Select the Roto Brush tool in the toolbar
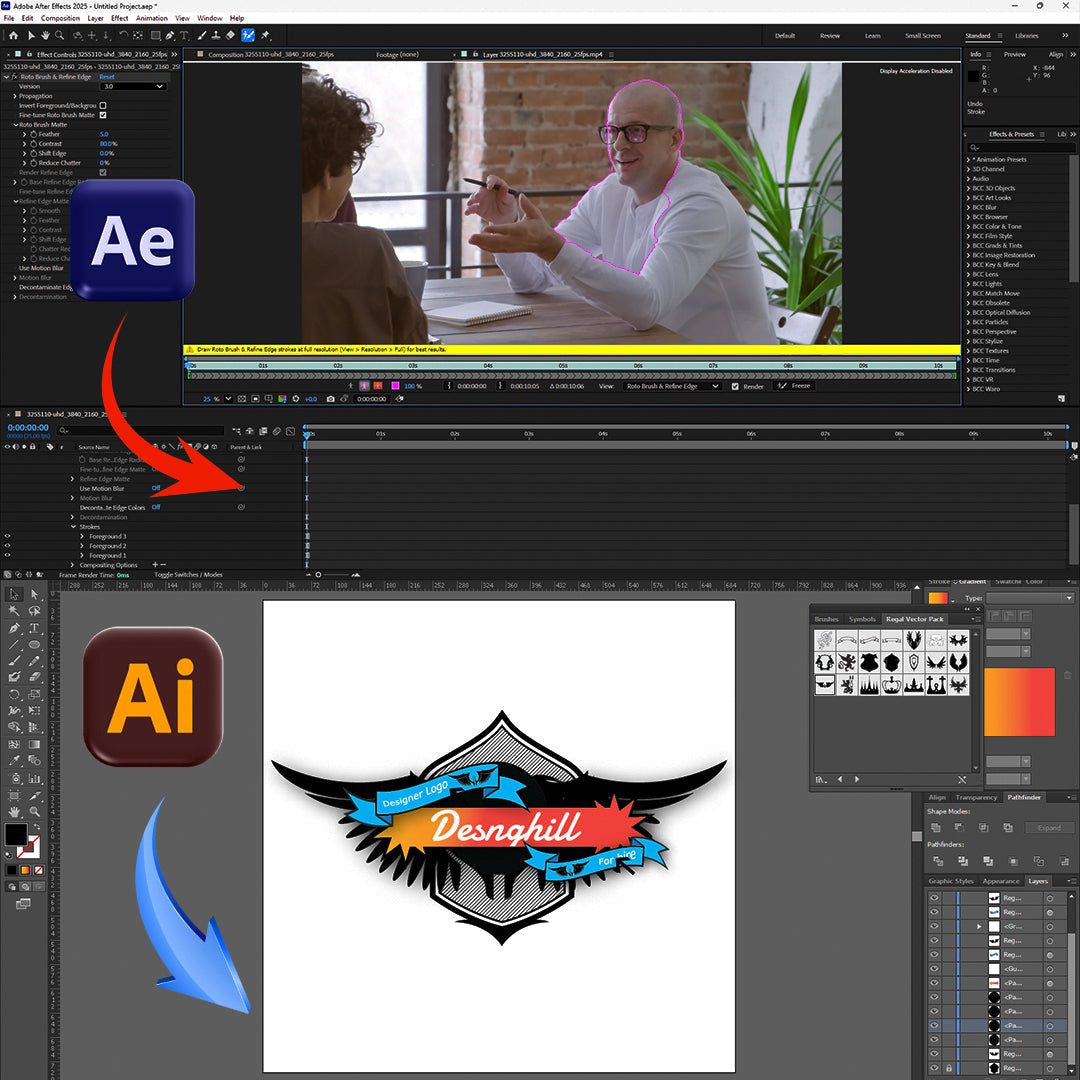 [x=246, y=36]
